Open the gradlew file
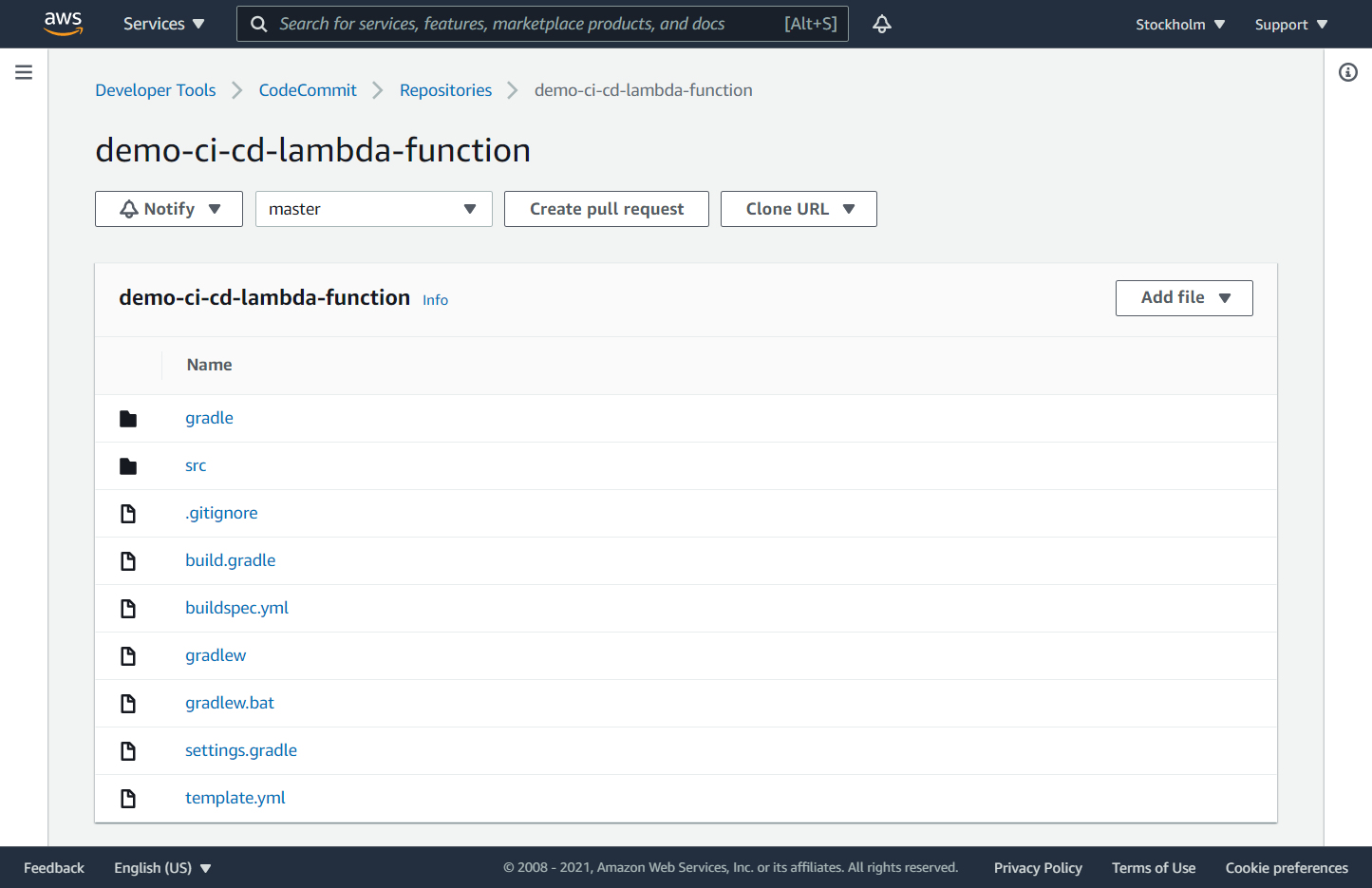Viewport: 1372px width, 888px height. [x=216, y=655]
